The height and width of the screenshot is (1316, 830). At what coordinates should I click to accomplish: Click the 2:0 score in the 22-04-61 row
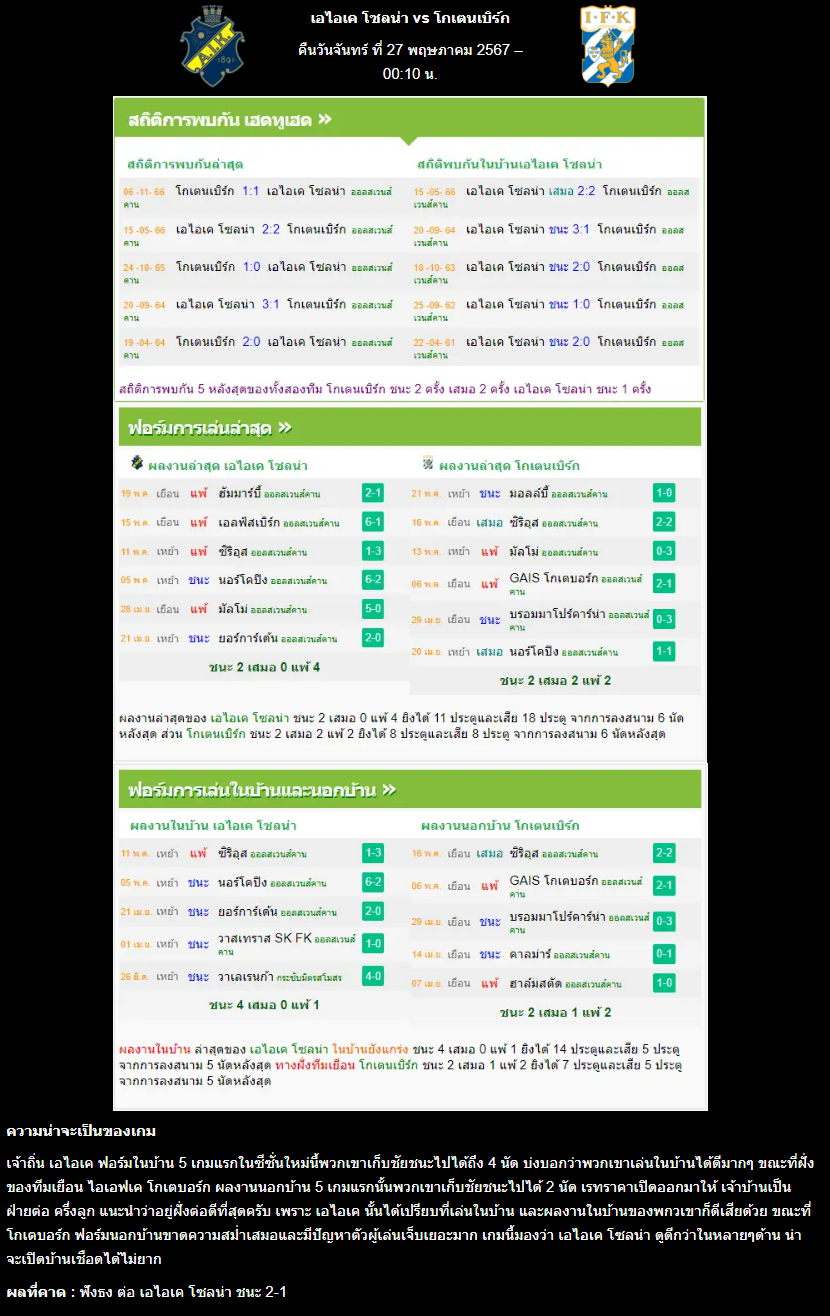click(581, 341)
